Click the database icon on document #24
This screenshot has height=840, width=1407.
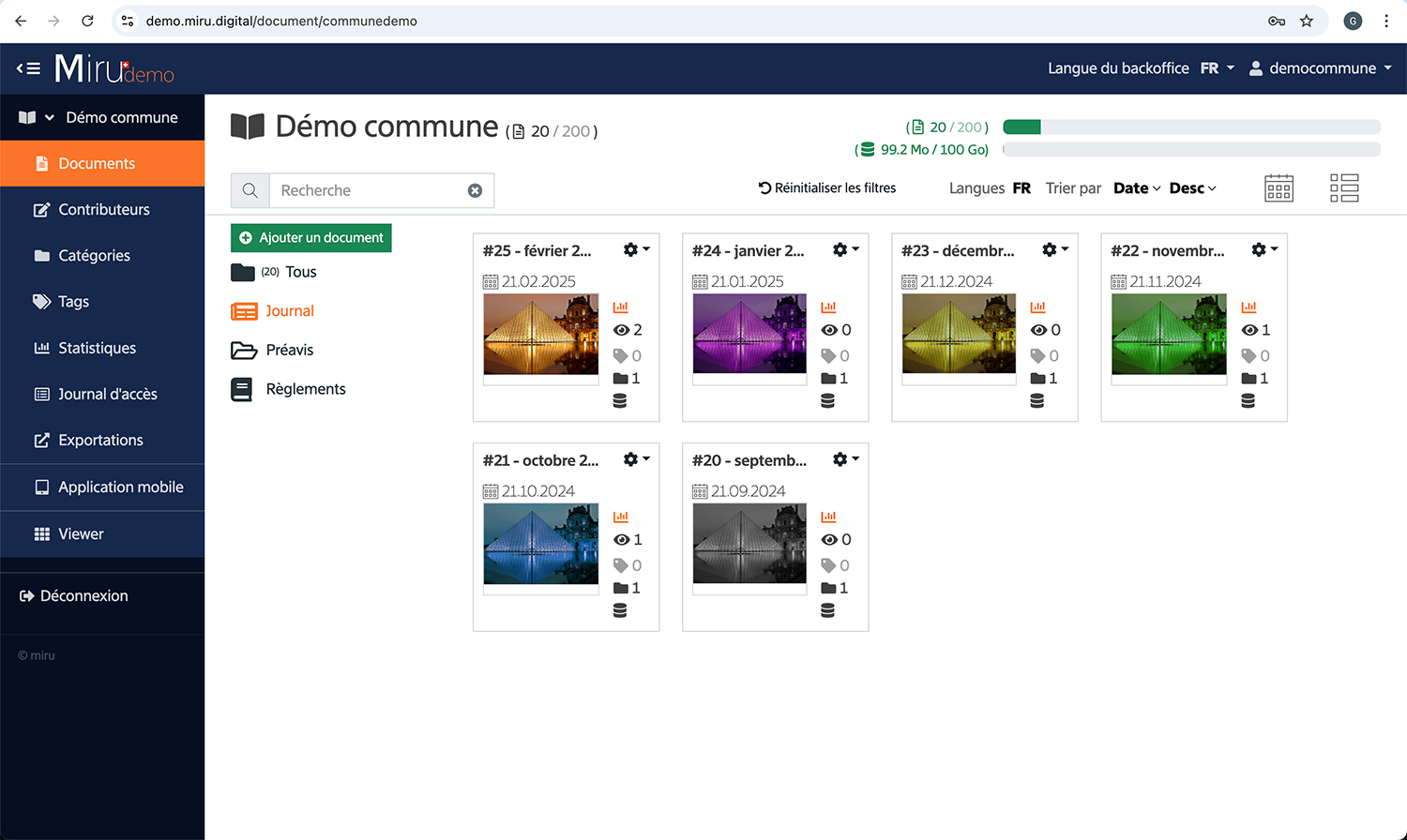tap(827, 401)
